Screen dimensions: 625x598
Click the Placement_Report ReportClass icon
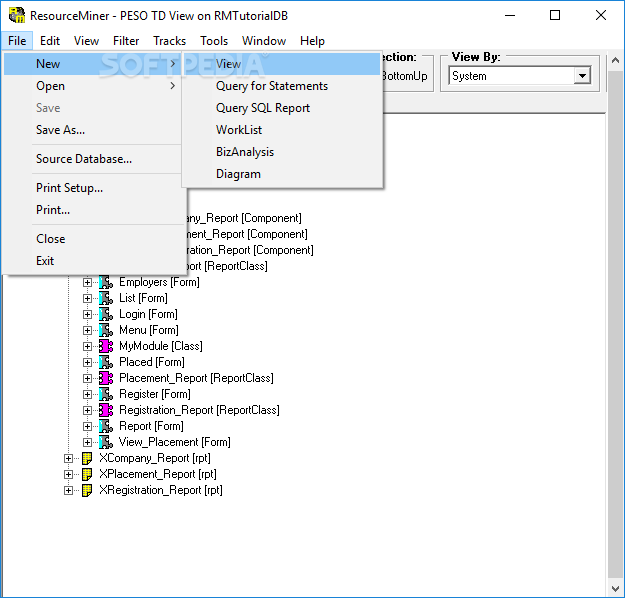106,378
